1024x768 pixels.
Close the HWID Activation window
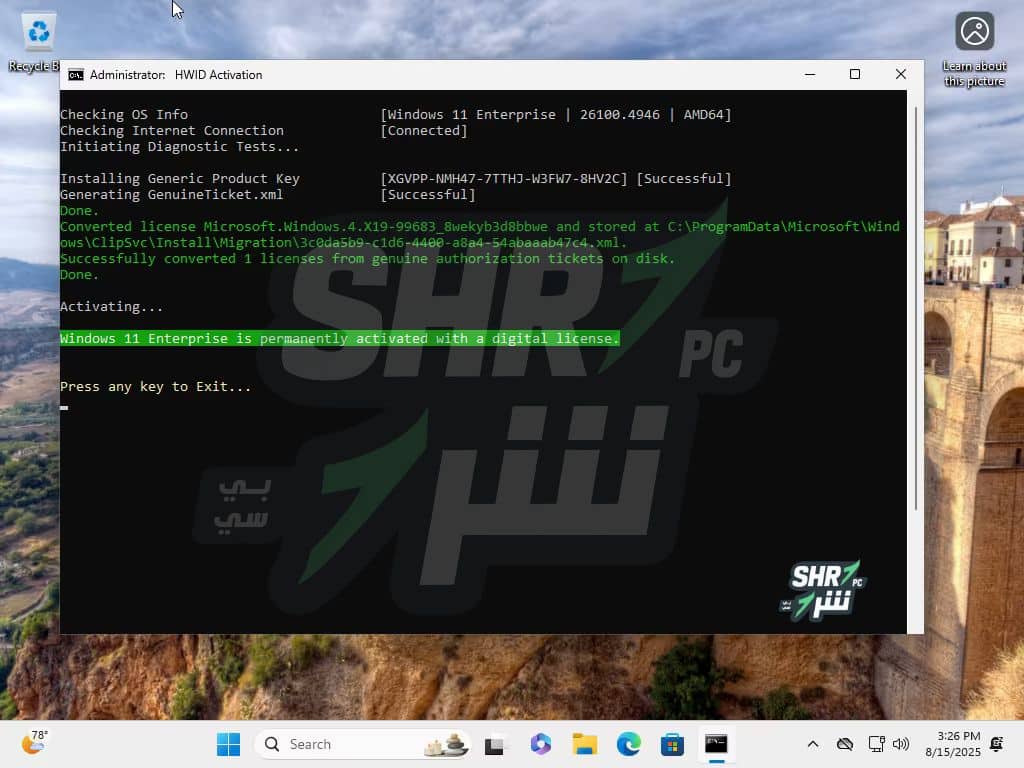901,74
